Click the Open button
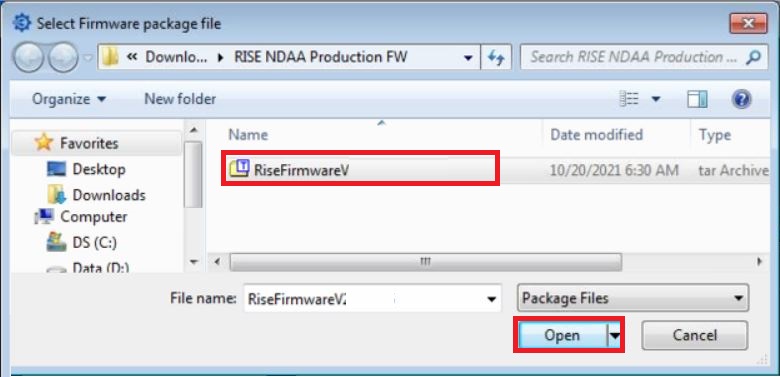Viewport: 780px width, 377px height. point(562,335)
